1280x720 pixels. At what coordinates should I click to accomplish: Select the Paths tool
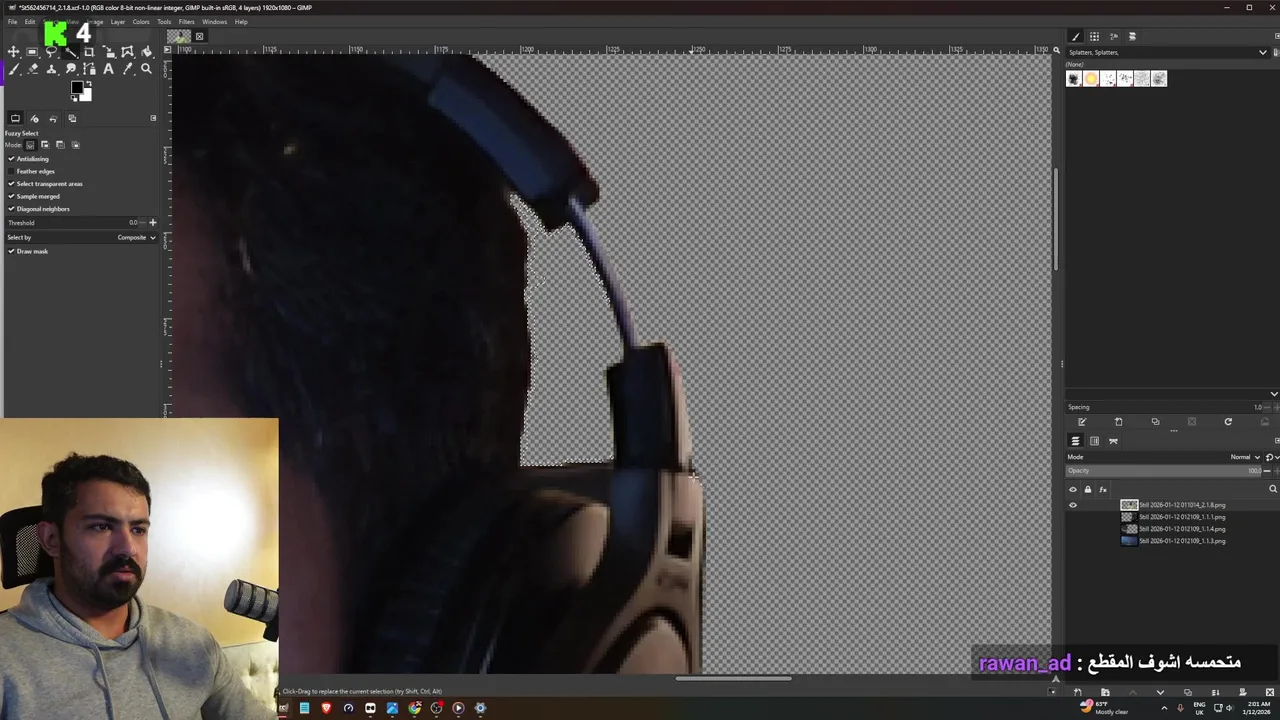89,69
